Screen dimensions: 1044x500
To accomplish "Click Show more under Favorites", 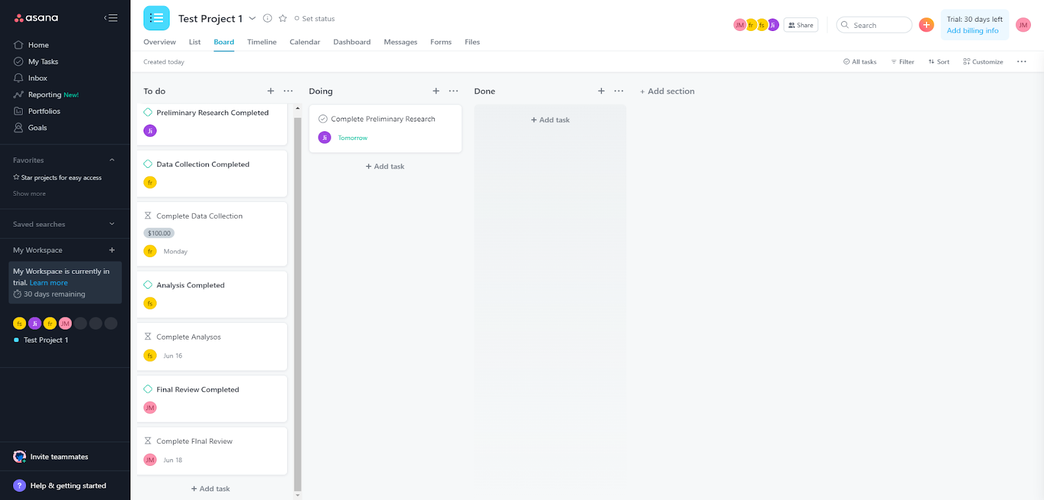I will [x=29, y=194].
